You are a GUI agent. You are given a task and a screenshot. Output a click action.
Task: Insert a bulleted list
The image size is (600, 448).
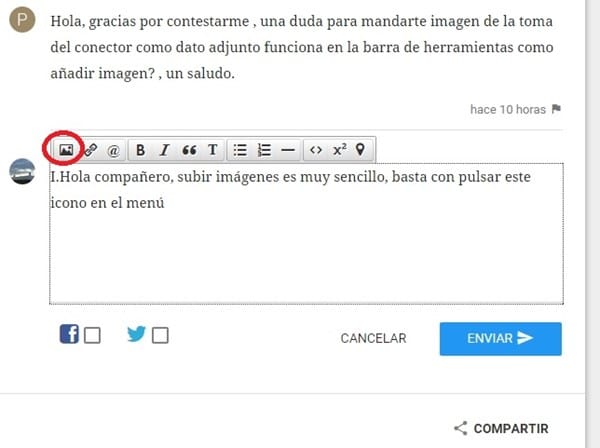point(240,150)
